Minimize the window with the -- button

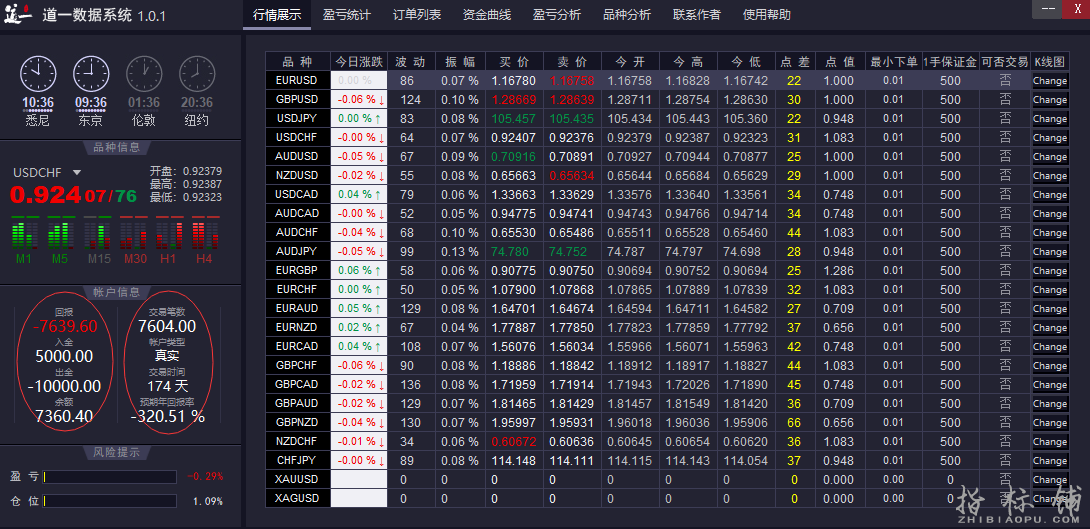pyautogui.click(x=1048, y=8)
